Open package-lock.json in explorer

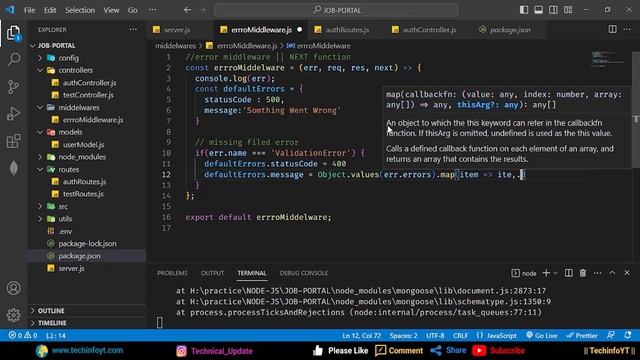coord(87,243)
